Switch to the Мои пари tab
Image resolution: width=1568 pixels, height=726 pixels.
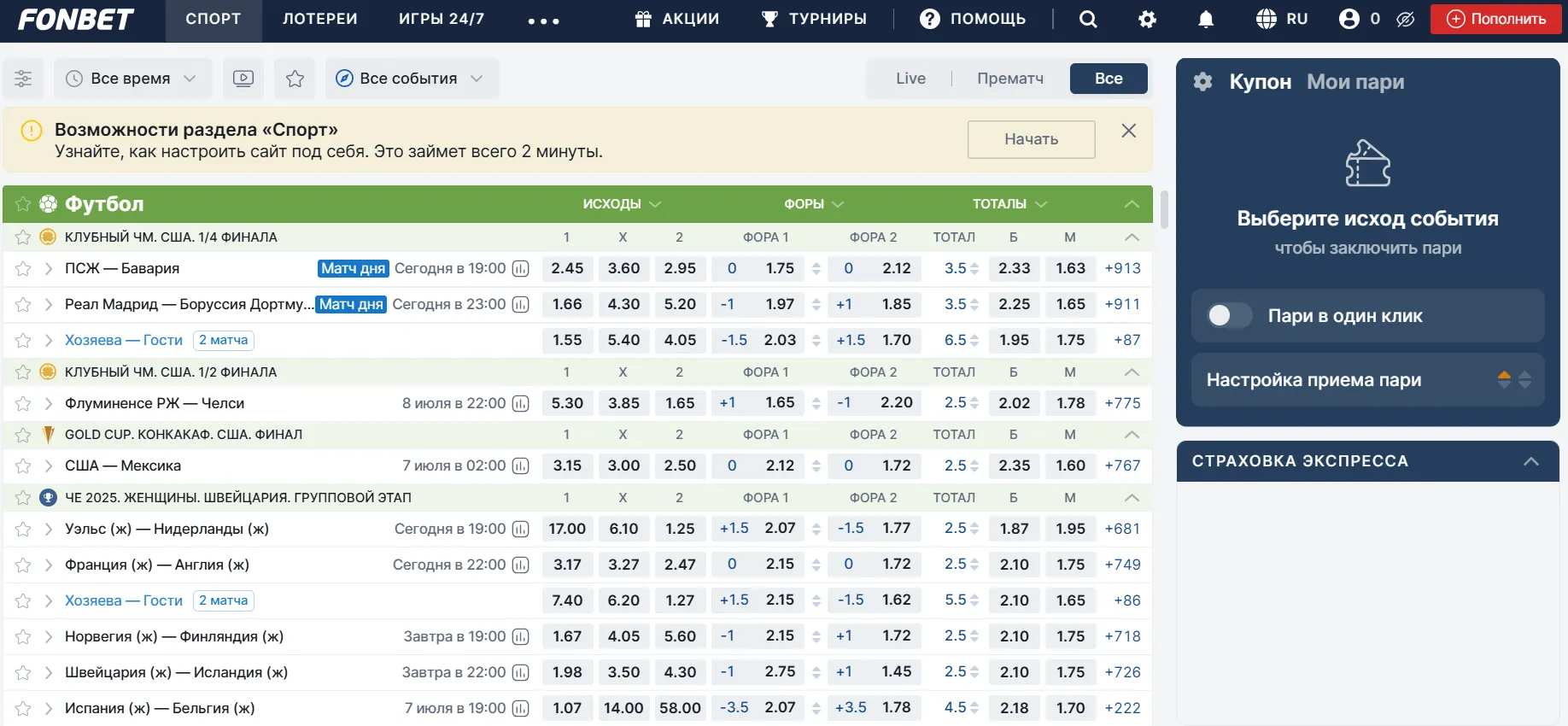(x=1354, y=82)
